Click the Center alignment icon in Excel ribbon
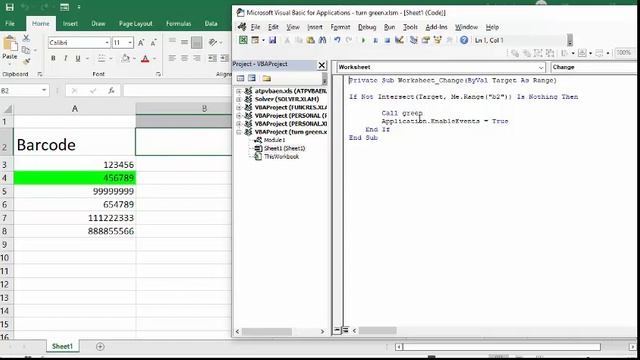The width and height of the screenshot is (640, 360). click(184, 58)
